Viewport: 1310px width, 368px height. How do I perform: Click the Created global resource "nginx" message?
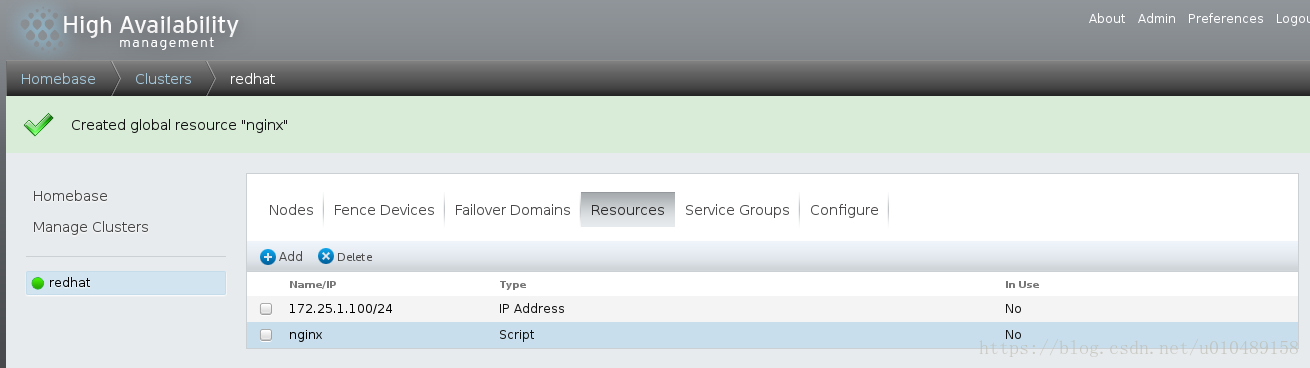click(x=179, y=125)
